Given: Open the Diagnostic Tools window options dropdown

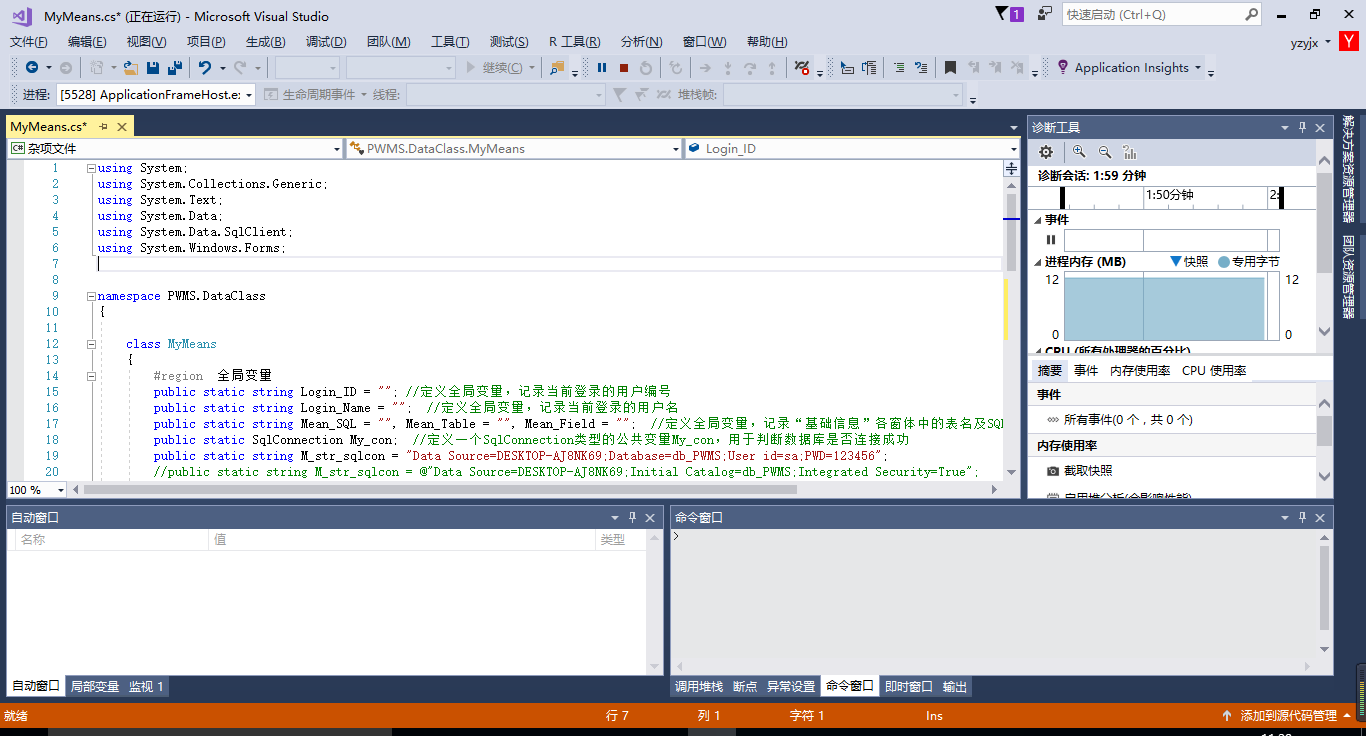Looking at the screenshot, I should tap(1285, 127).
